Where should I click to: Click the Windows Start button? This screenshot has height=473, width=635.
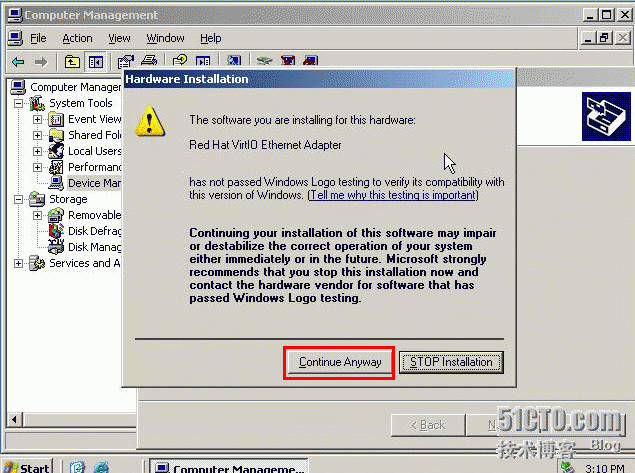pyautogui.click(x=28, y=467)
